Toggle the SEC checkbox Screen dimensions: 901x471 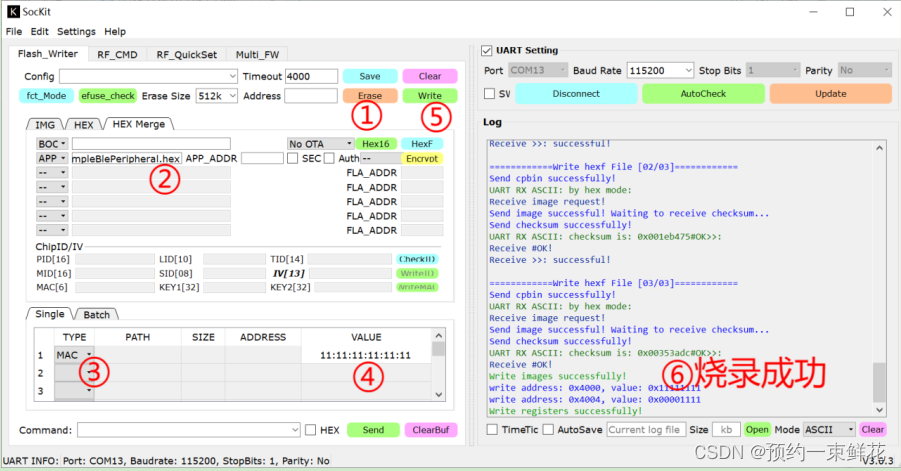(292, 158)
